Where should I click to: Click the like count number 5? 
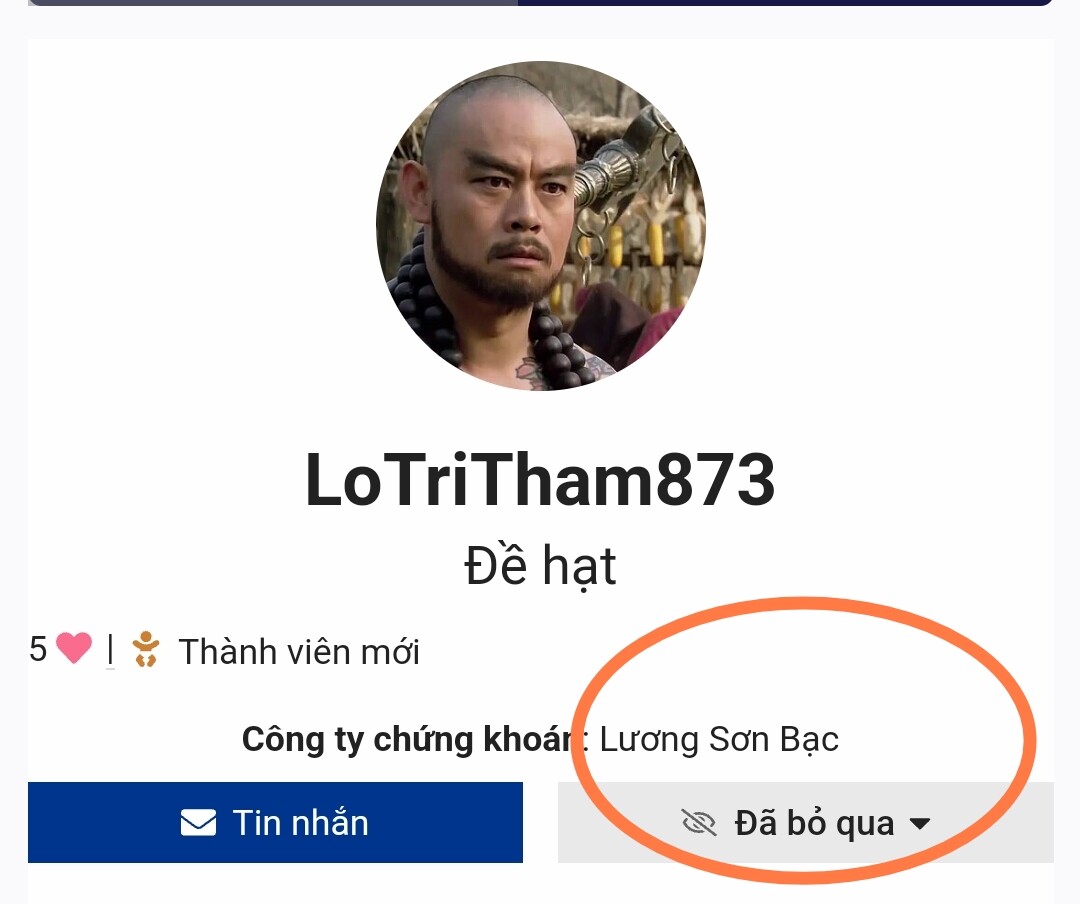tap(38, 649)
